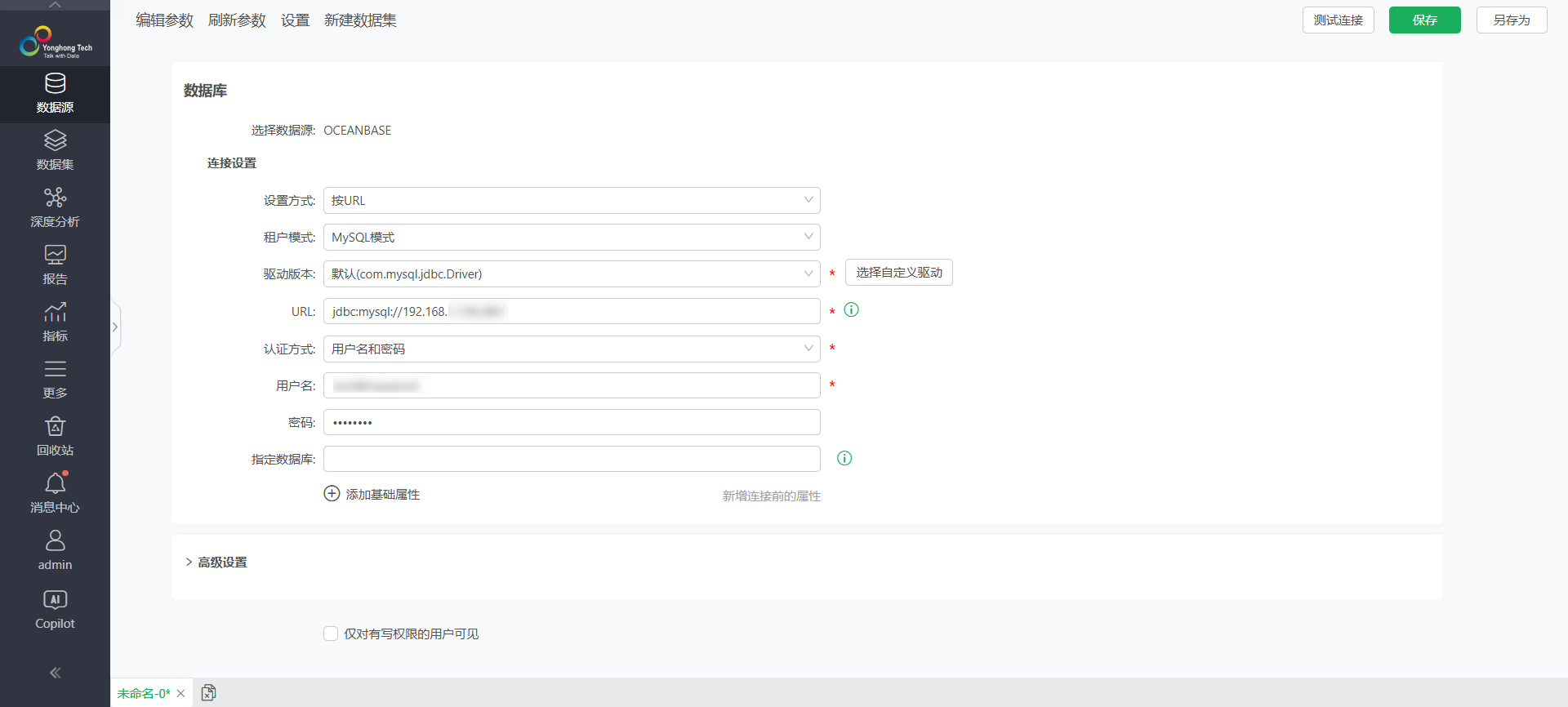This screenshot has width=1568, height=707.
Task: Open the 设置方式 dropdown
Action: tap(572, 200)
